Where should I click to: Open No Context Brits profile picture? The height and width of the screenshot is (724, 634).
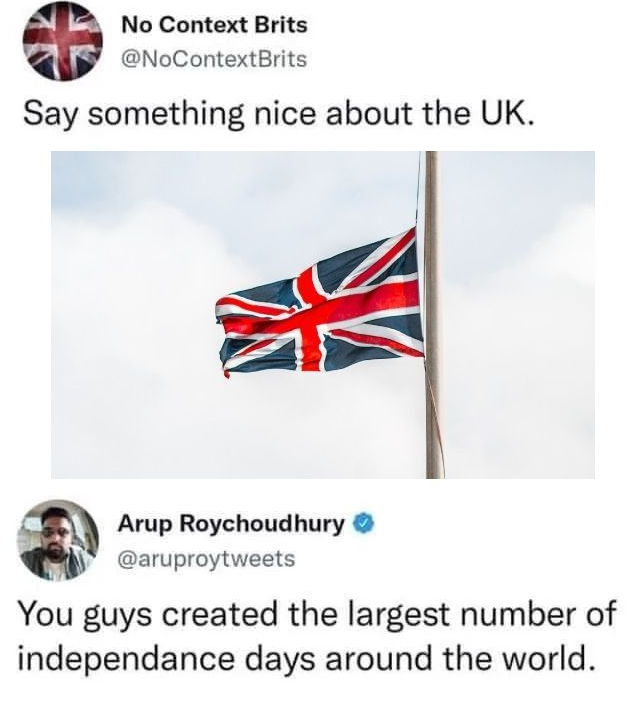pos(63,41)
